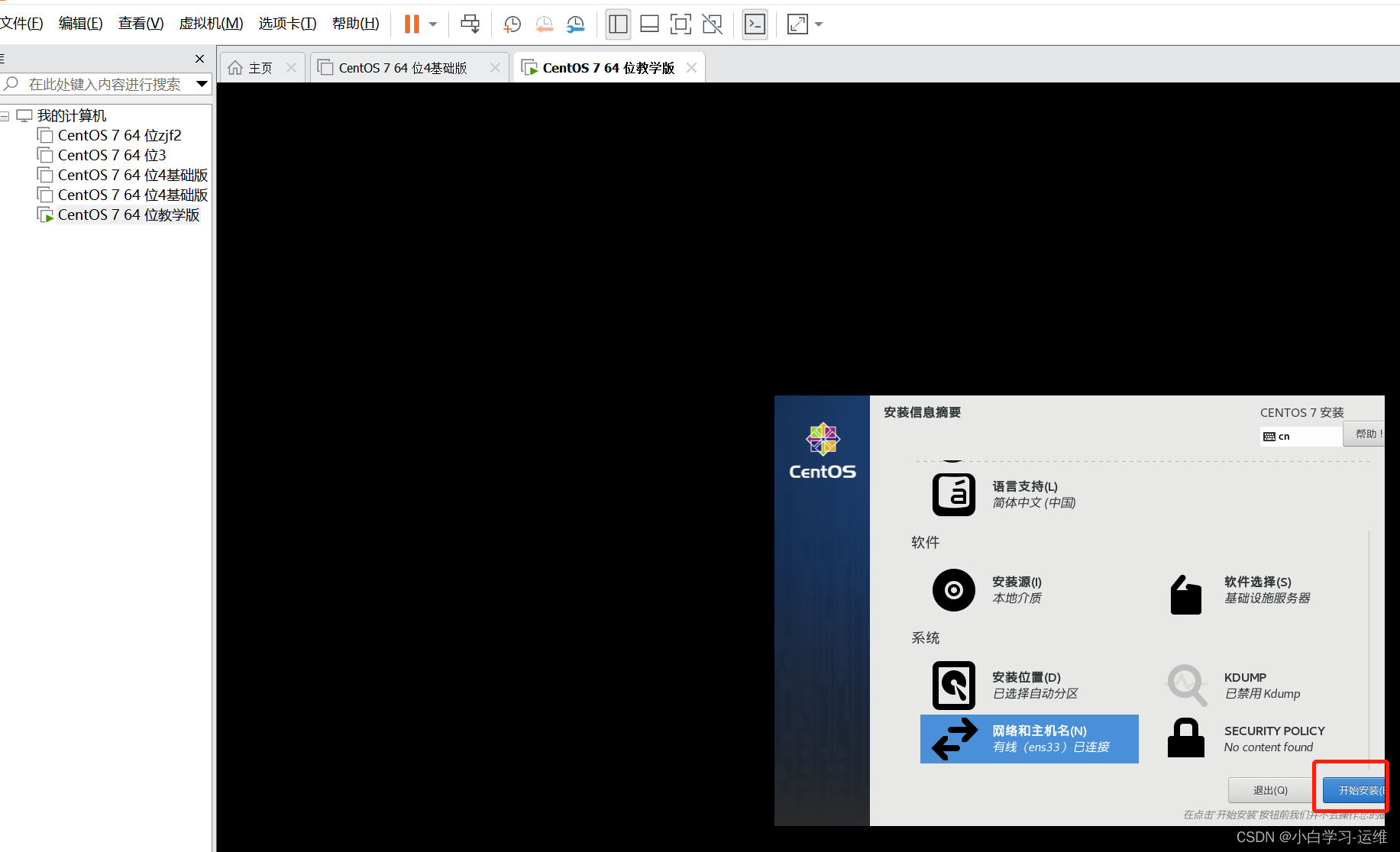Viewport: 1400px width, 852px height.
Task: Close the CentOS 7 64 位4基础版 tab
Action: (x=495, y=68)
